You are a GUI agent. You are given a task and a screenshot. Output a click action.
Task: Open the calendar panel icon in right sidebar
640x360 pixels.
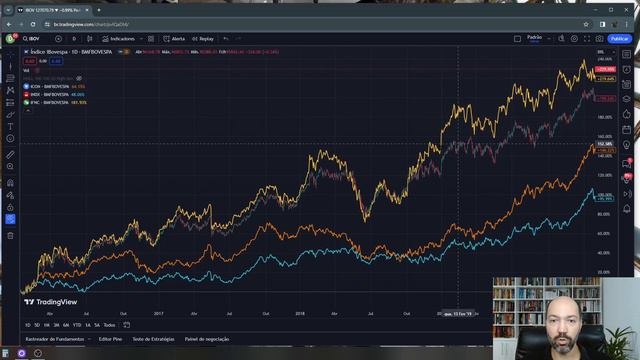pos(627,130)
